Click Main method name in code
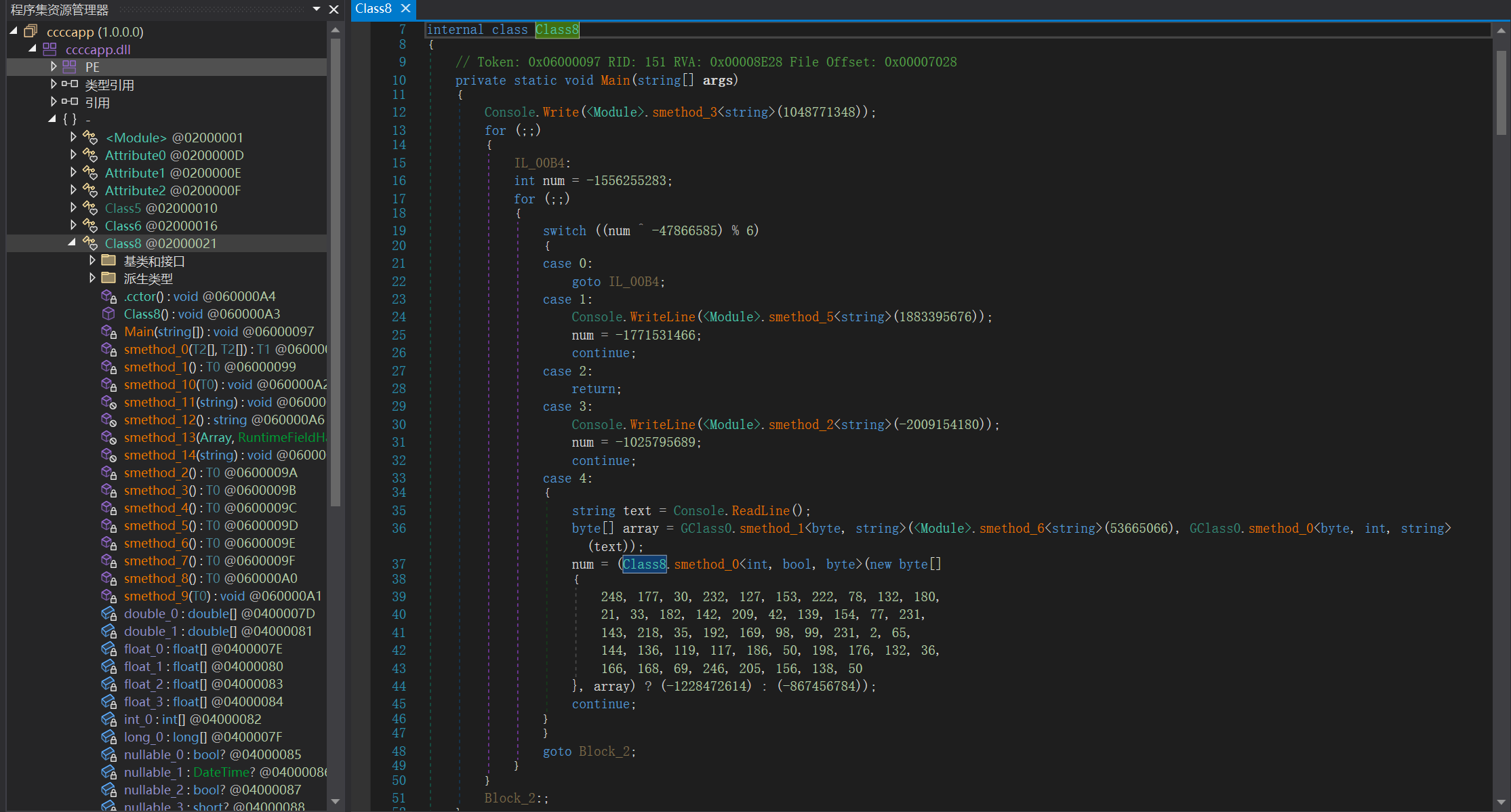The width and height of the screenshot is (1511, 812). point(615,80)
